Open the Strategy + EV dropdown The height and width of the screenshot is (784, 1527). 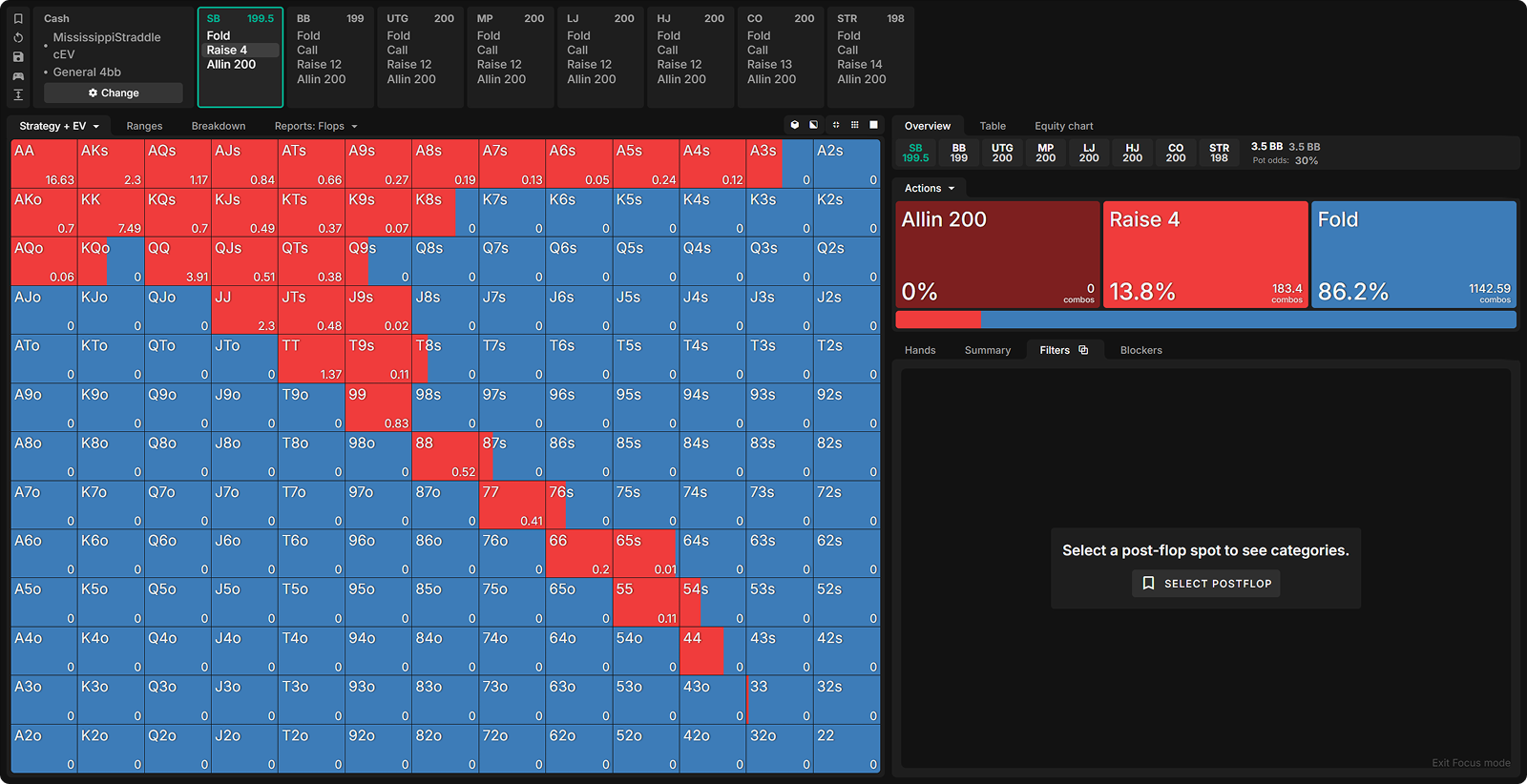click(x=59, y=126)
